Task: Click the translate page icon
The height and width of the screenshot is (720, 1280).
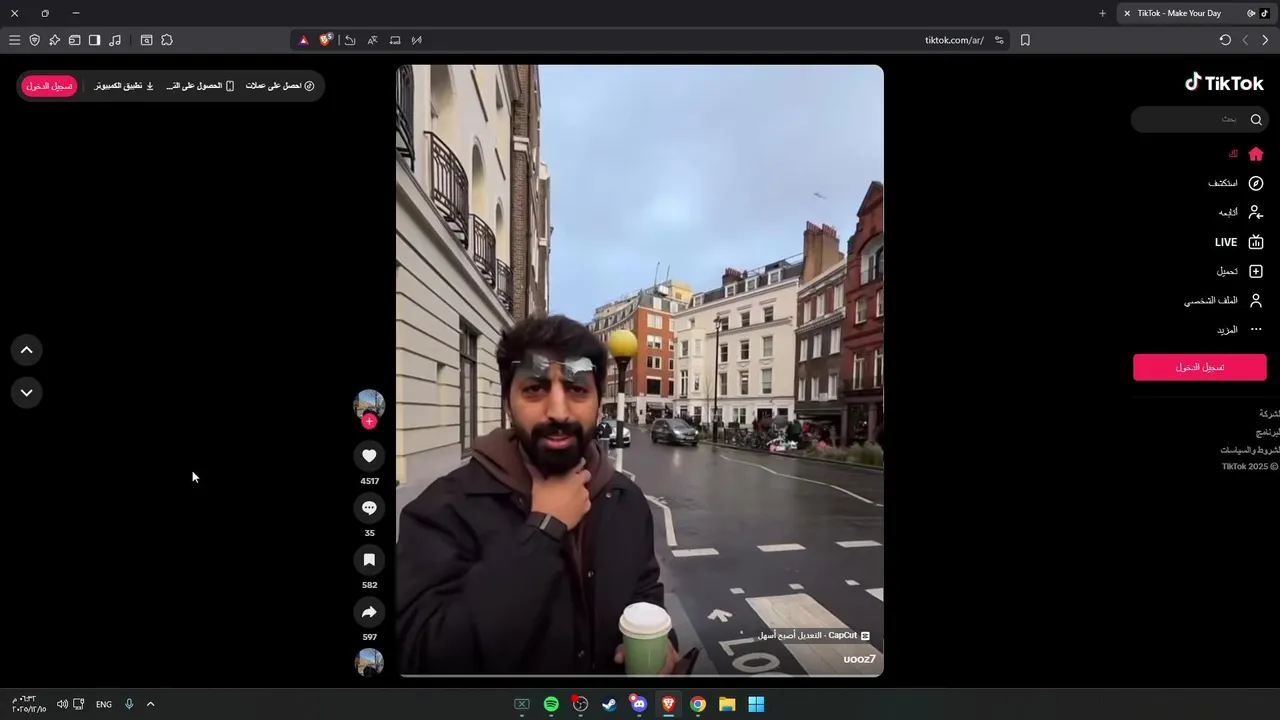Action: pos(372,40)
